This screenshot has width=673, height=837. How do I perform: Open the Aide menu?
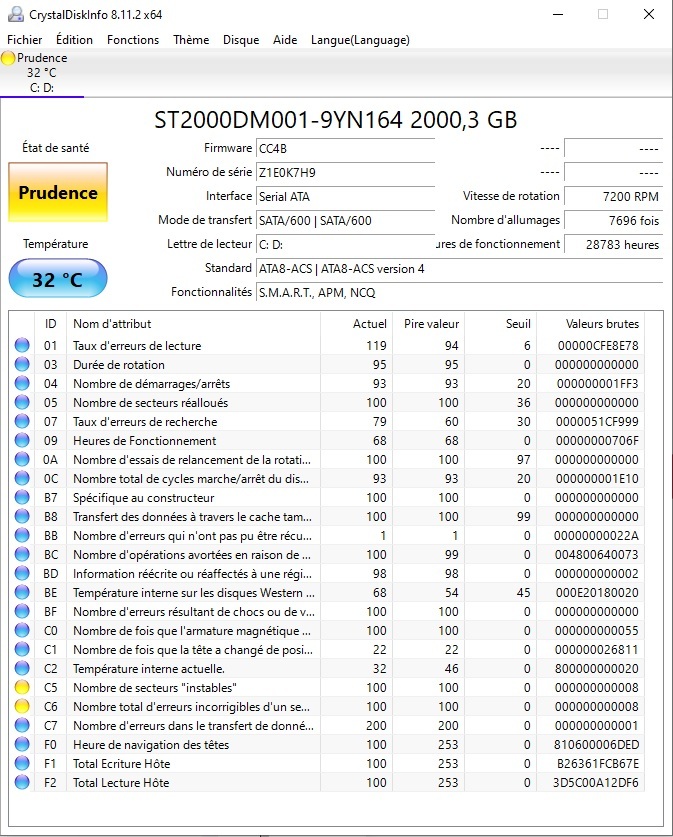point(285,40)
